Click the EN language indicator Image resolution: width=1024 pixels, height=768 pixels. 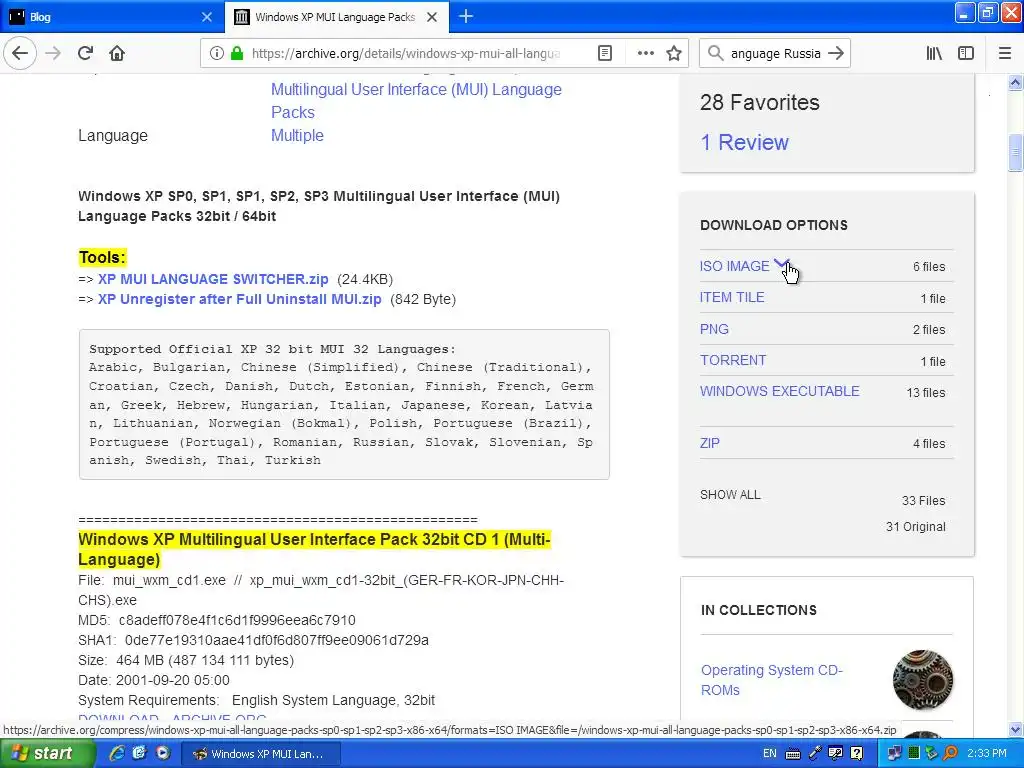tap(770, 754)
